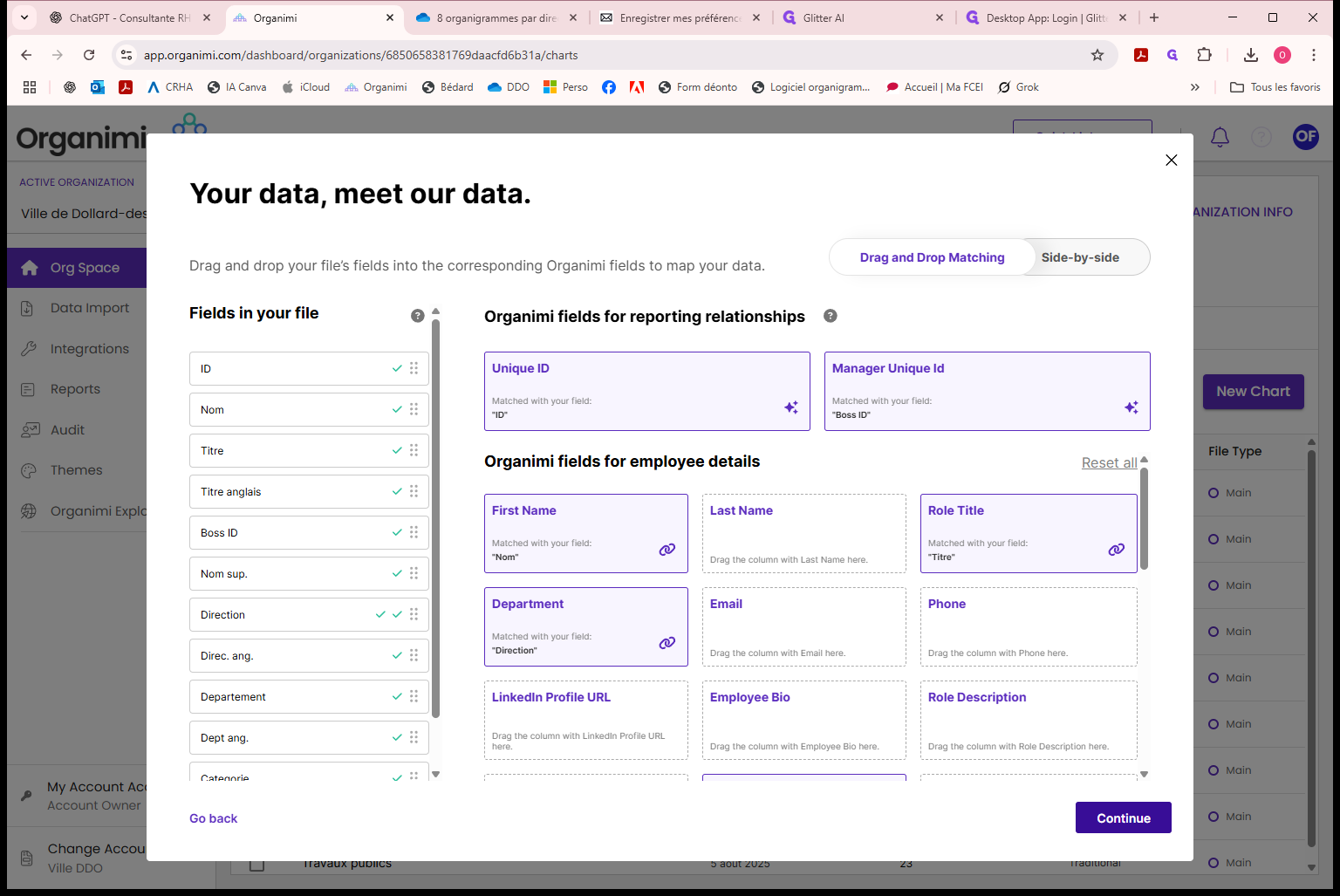The height and width of the screenshot is (896, 1340).
Task: Switch to Drag and Drop Matching mode
Action: coord(933,257)
